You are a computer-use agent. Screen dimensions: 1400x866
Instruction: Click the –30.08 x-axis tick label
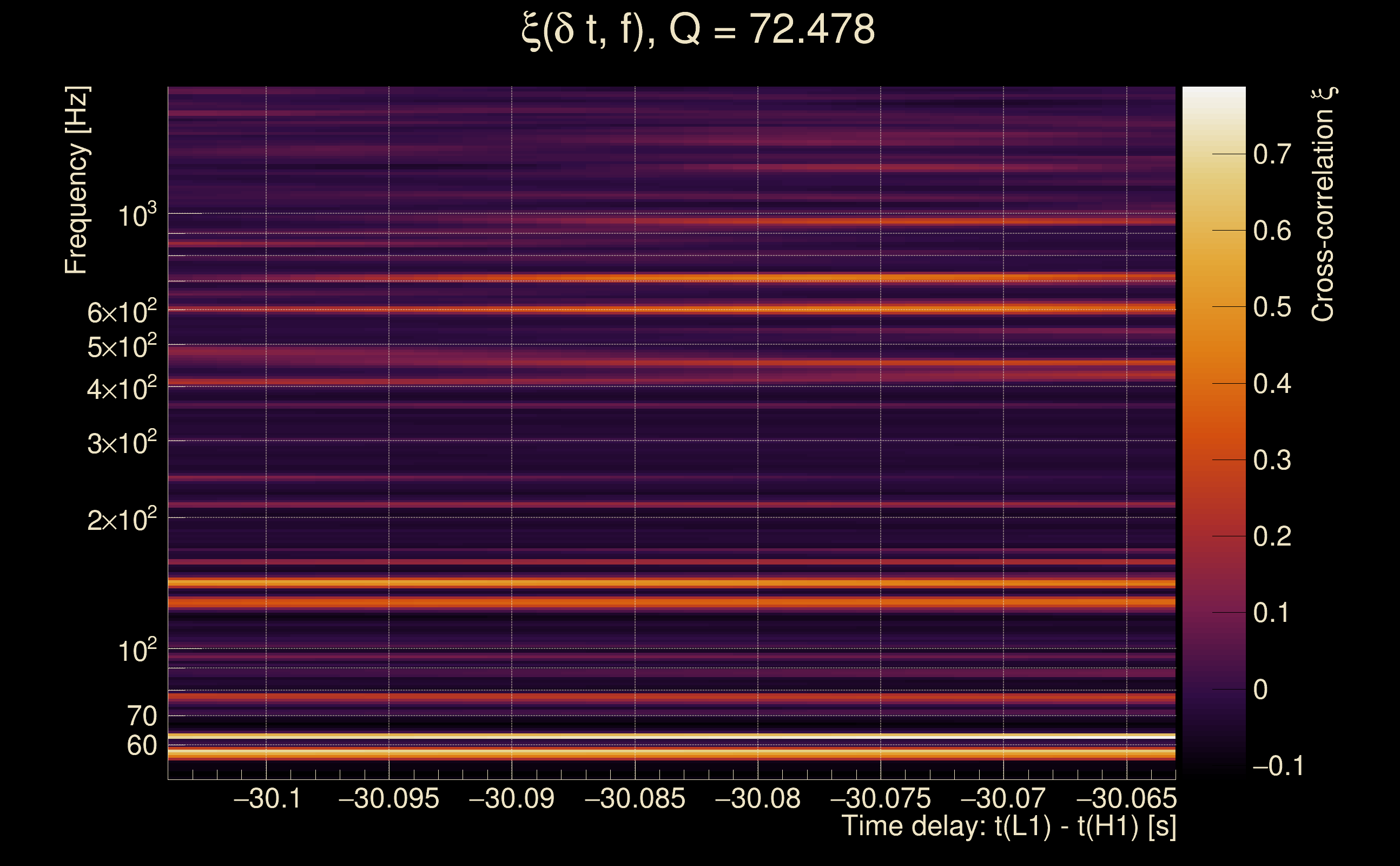pos(758,798)
